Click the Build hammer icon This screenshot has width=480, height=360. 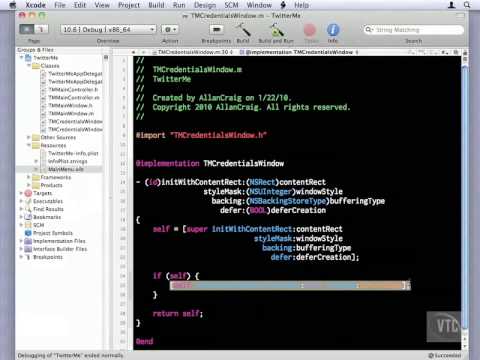(243, 30)
